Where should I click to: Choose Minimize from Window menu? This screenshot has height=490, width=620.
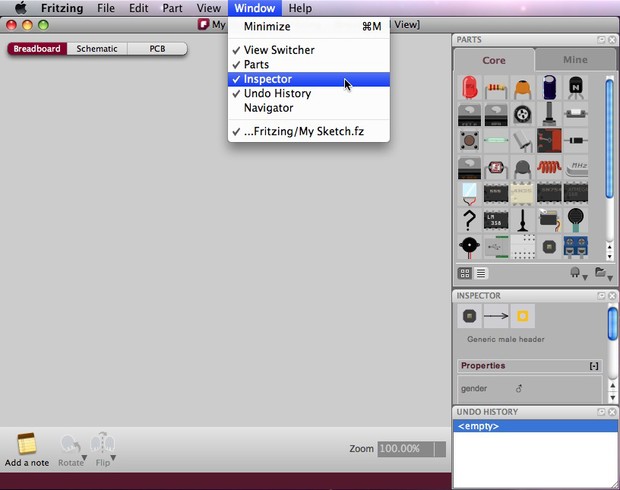pos(309,26)
